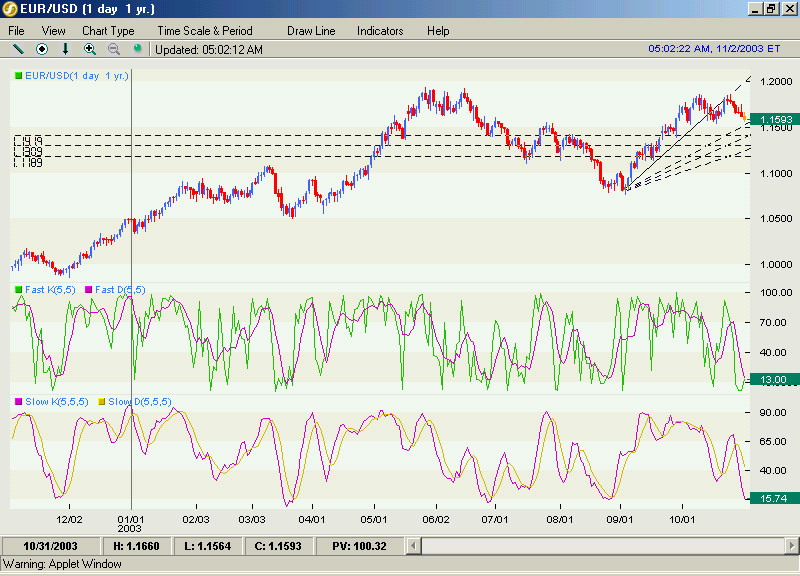The width and height of the screenshot is (800, 576).
Task: Click the Warning: Applet Window status text
Action: (x=62, y=564)
